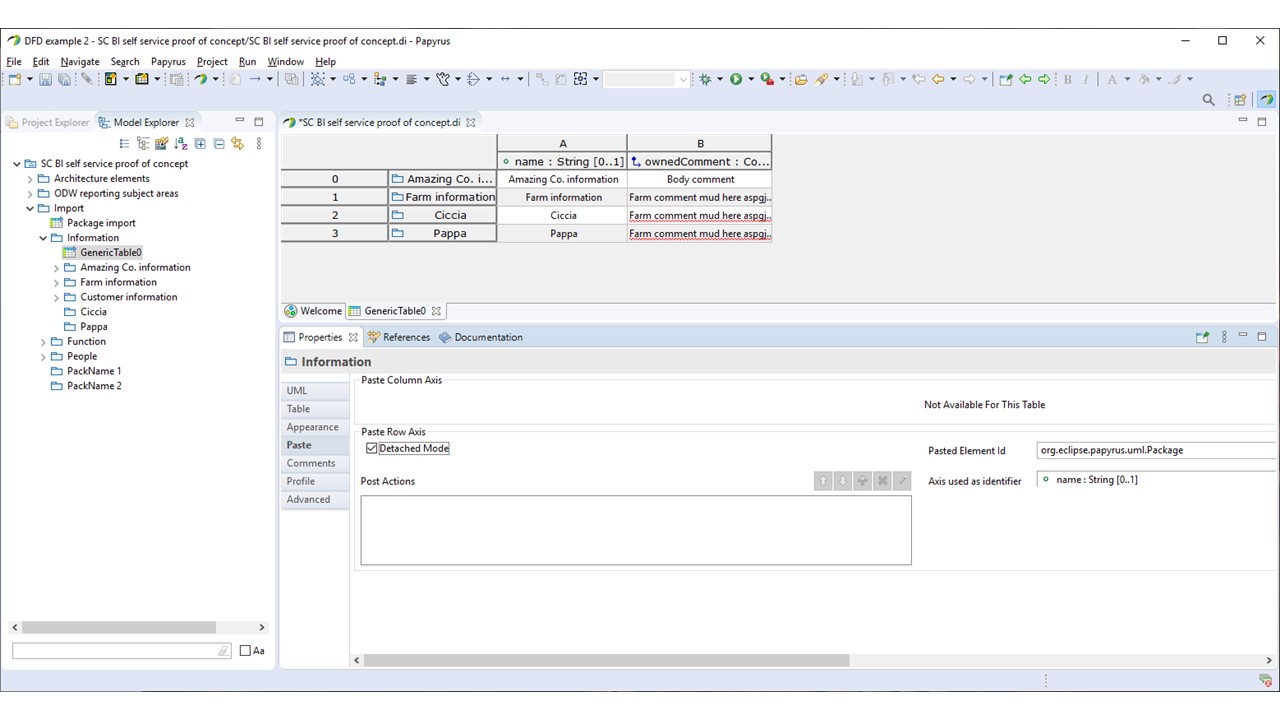This screenshot has height=720, width=1280.
Task: Click the Open Task folder icon
Action: pos(801,79)
